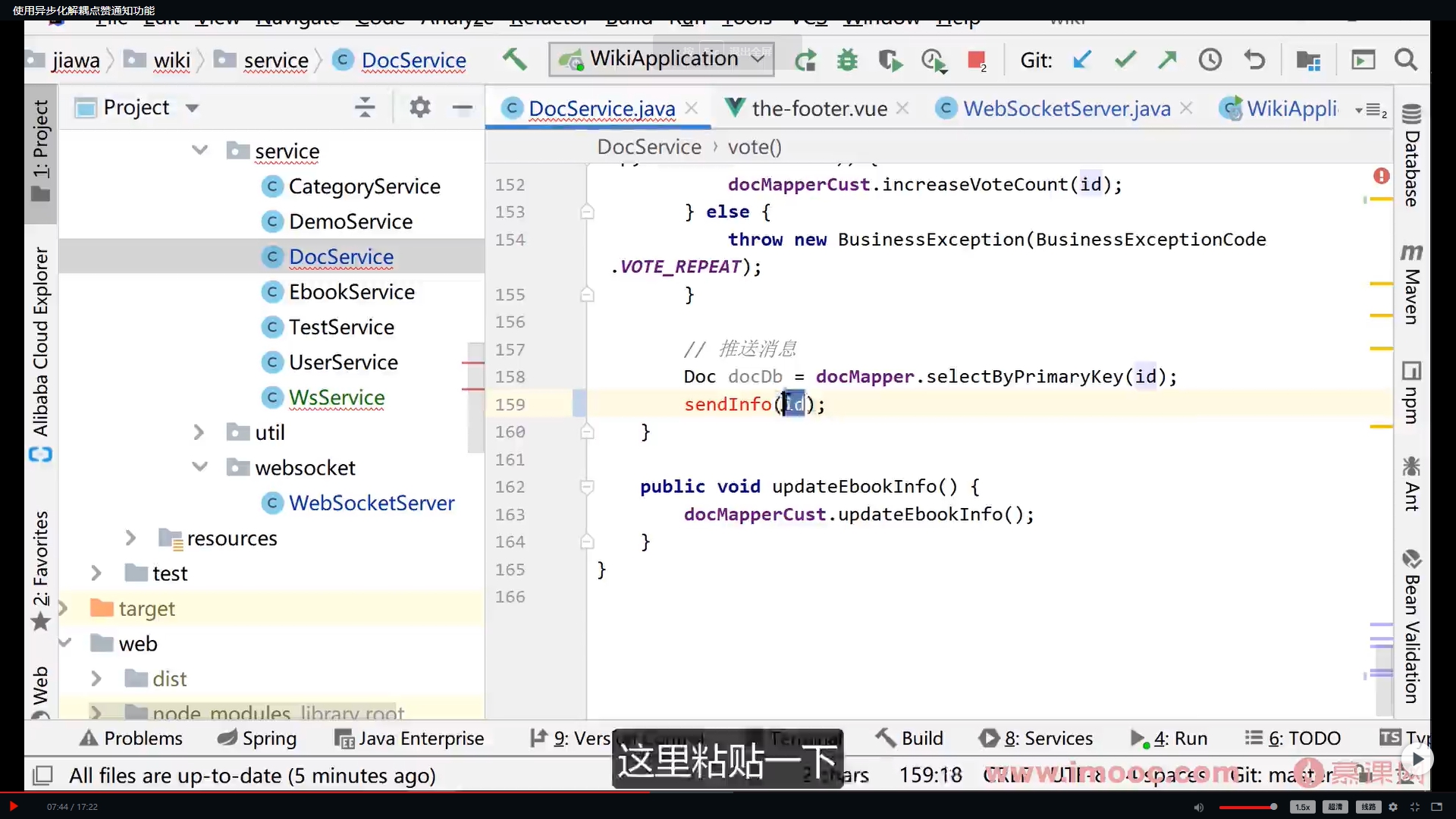
Task: Open Project panel settings gear
Action: click(x=420, y=108)
